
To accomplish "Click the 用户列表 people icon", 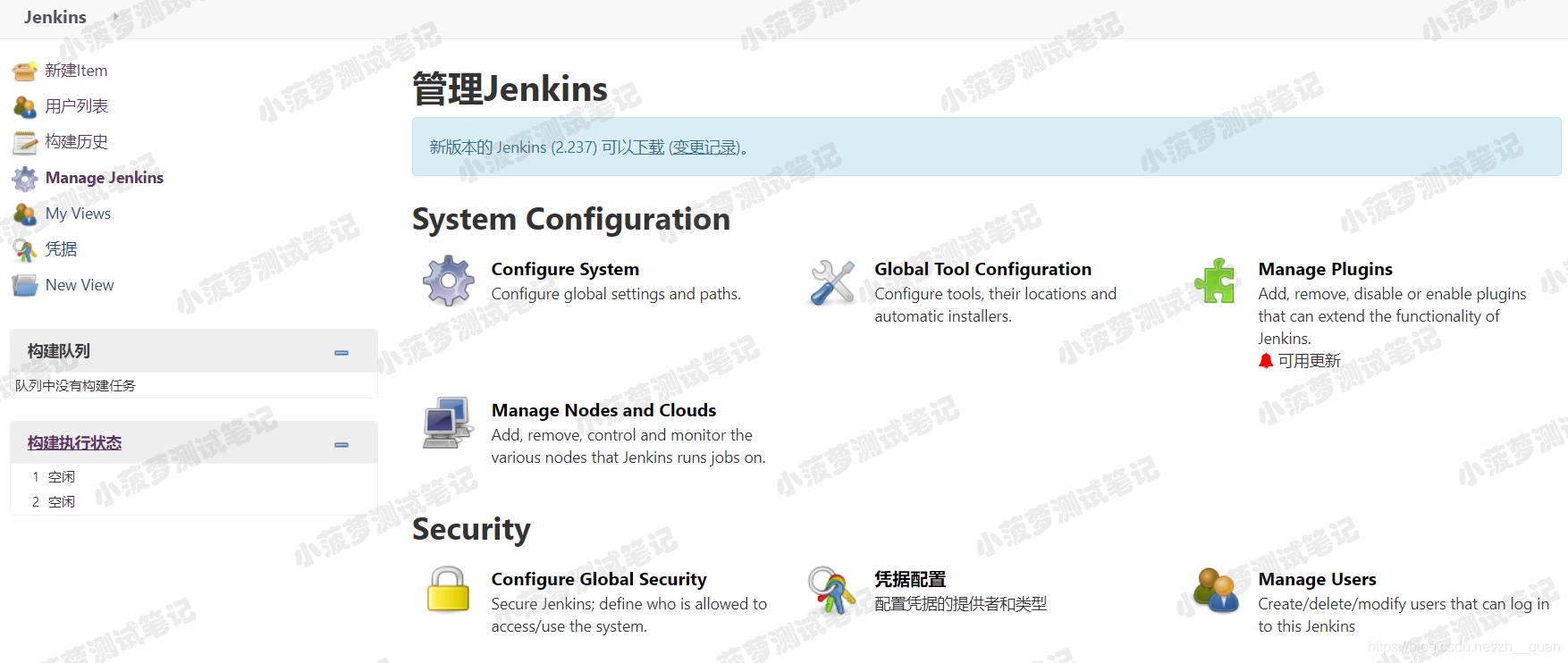I will tap(25, 106).
